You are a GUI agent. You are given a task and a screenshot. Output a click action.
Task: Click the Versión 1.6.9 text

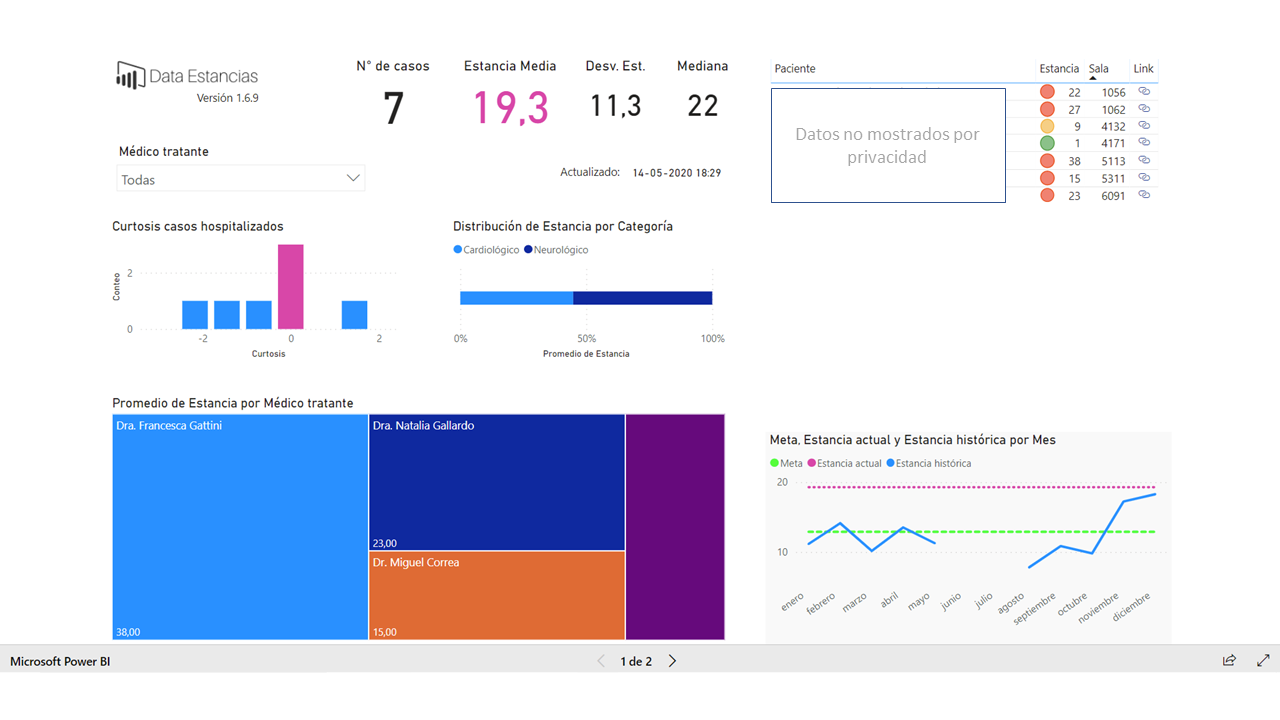[x=228, y=98]
